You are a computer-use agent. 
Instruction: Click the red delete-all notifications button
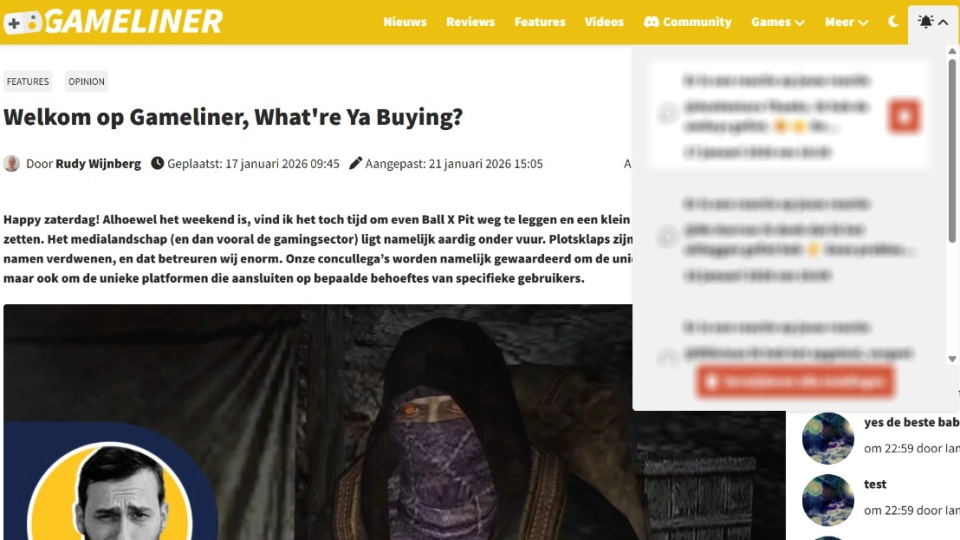coord(795,382)
